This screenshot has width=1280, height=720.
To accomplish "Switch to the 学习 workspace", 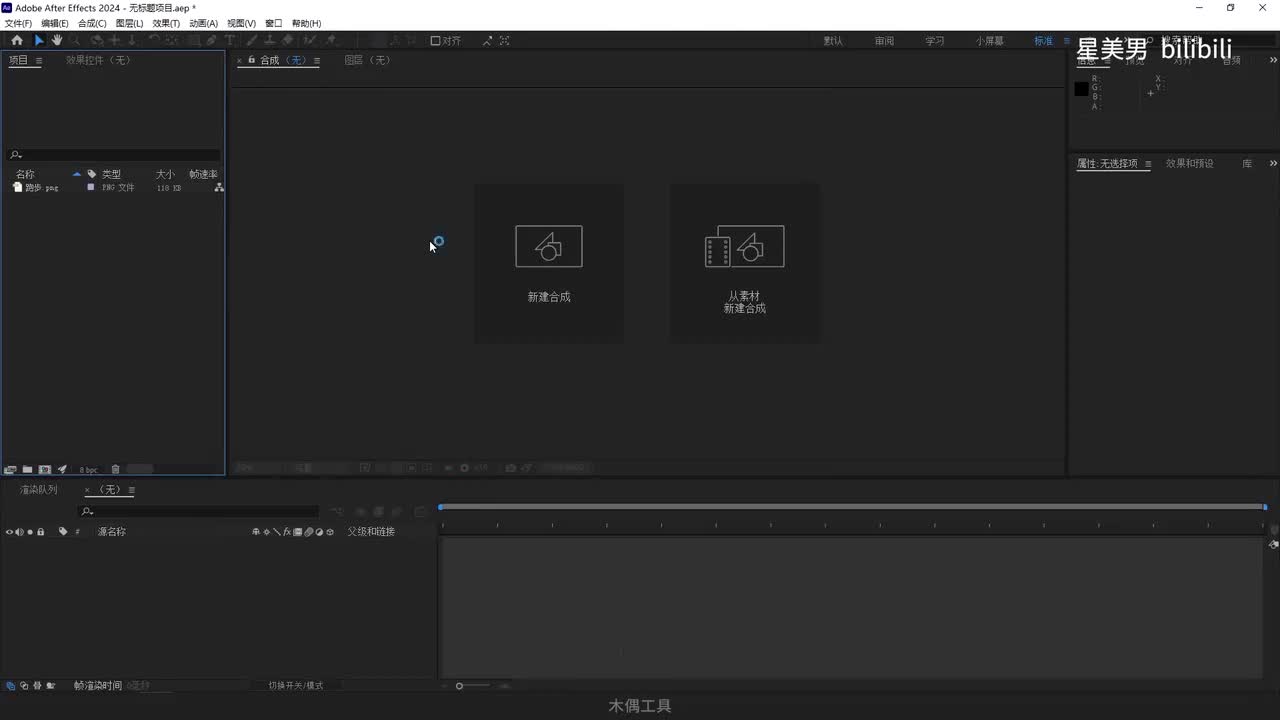I will [935, 41].
